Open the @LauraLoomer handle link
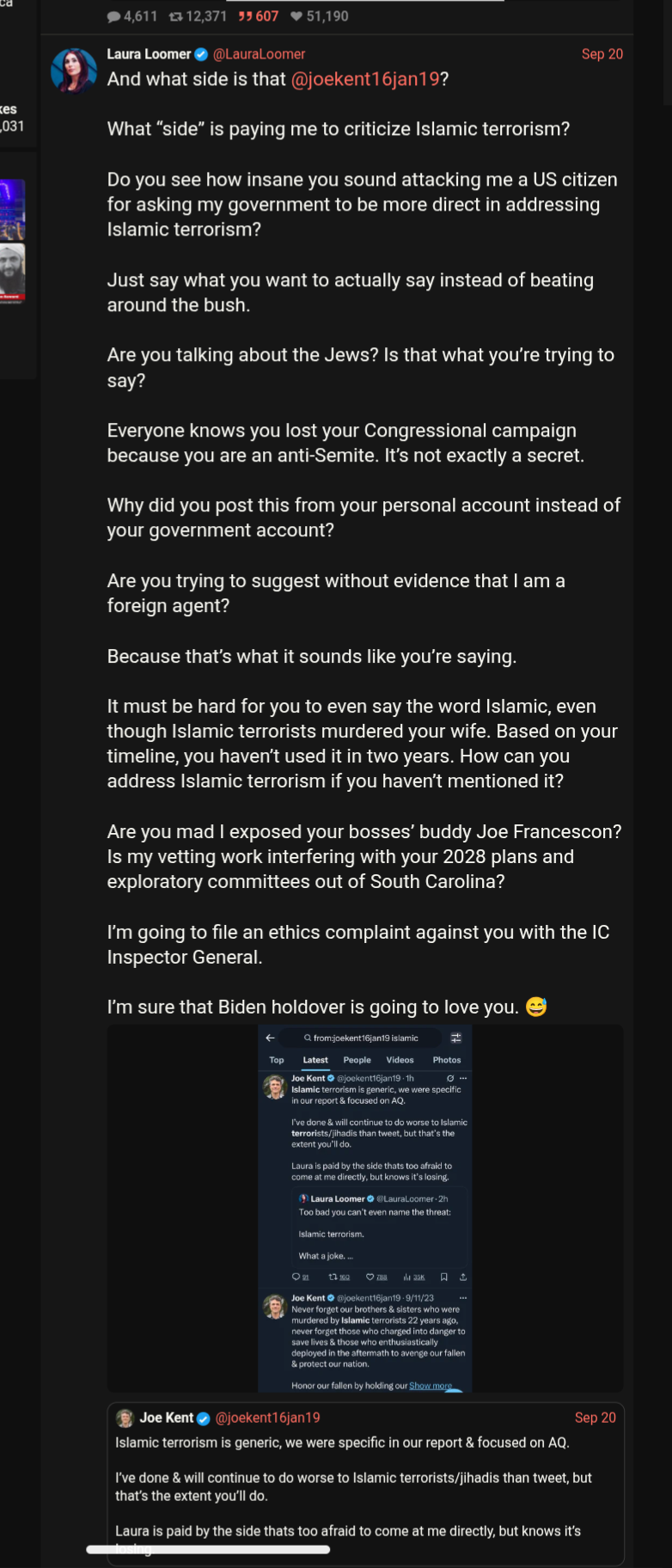This screenshot has height=1568, width=672. point(259,54)
